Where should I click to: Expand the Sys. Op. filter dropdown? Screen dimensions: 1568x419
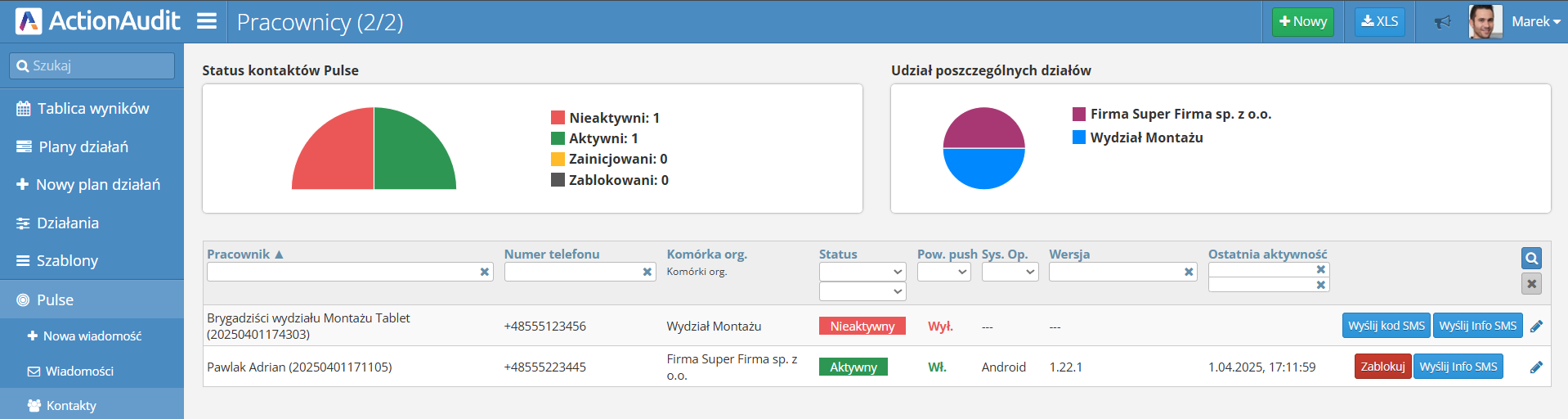[1010, 272]
